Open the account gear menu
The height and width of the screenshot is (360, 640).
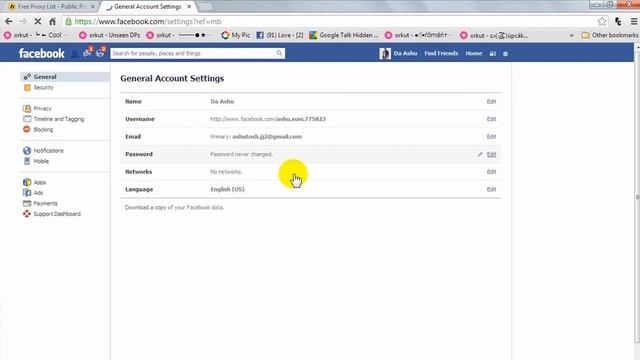(505, 53)
